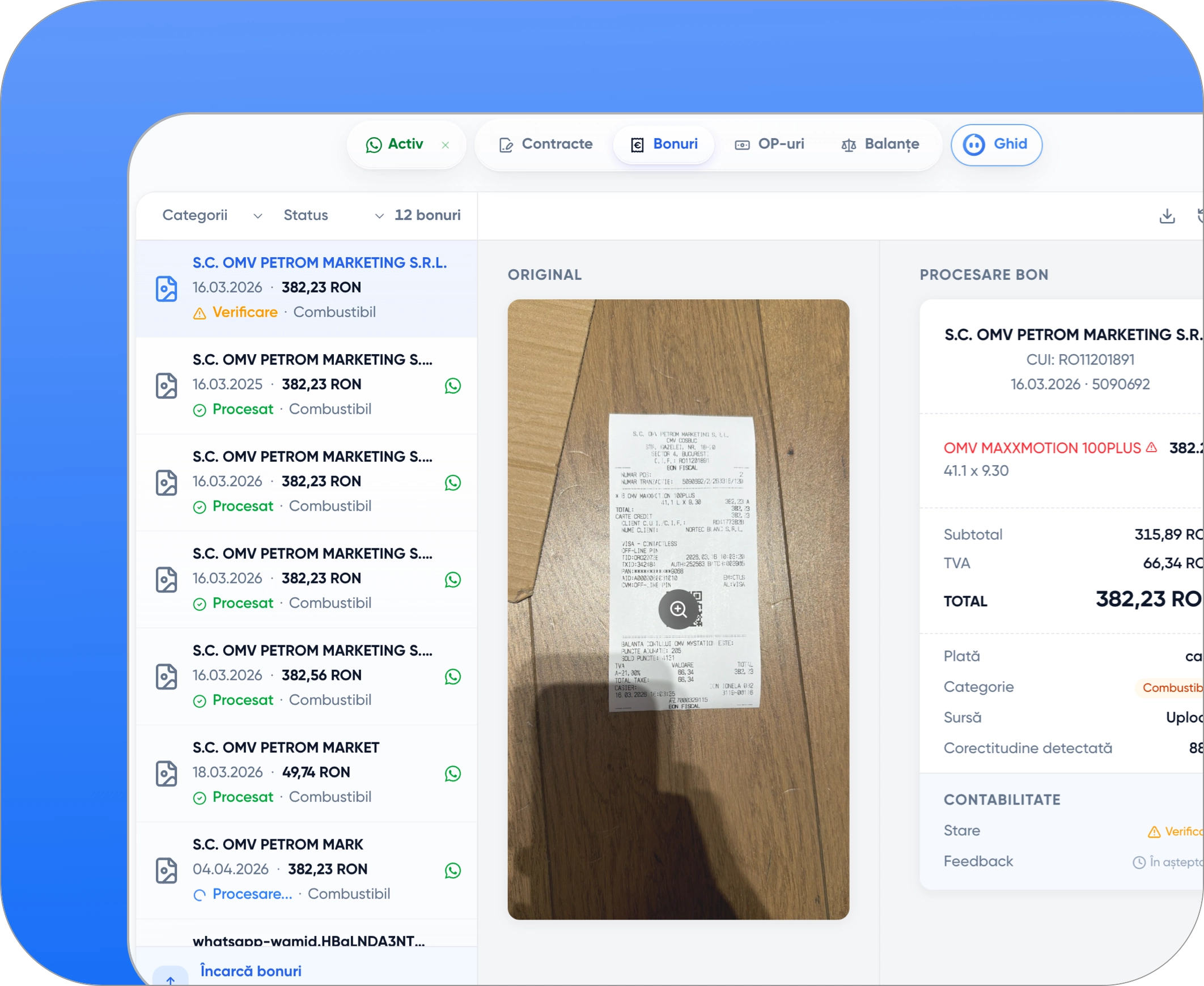
Task: Click the WhatsApp icon on the 382,56 RON receipt
Action: point(453,677)
